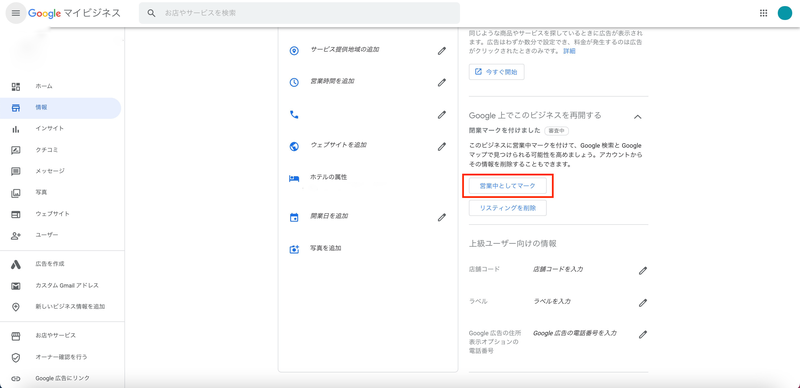Open ウェブサイト in the sidebar
Screen dimensions: 800x388
(x=61, y=214)
